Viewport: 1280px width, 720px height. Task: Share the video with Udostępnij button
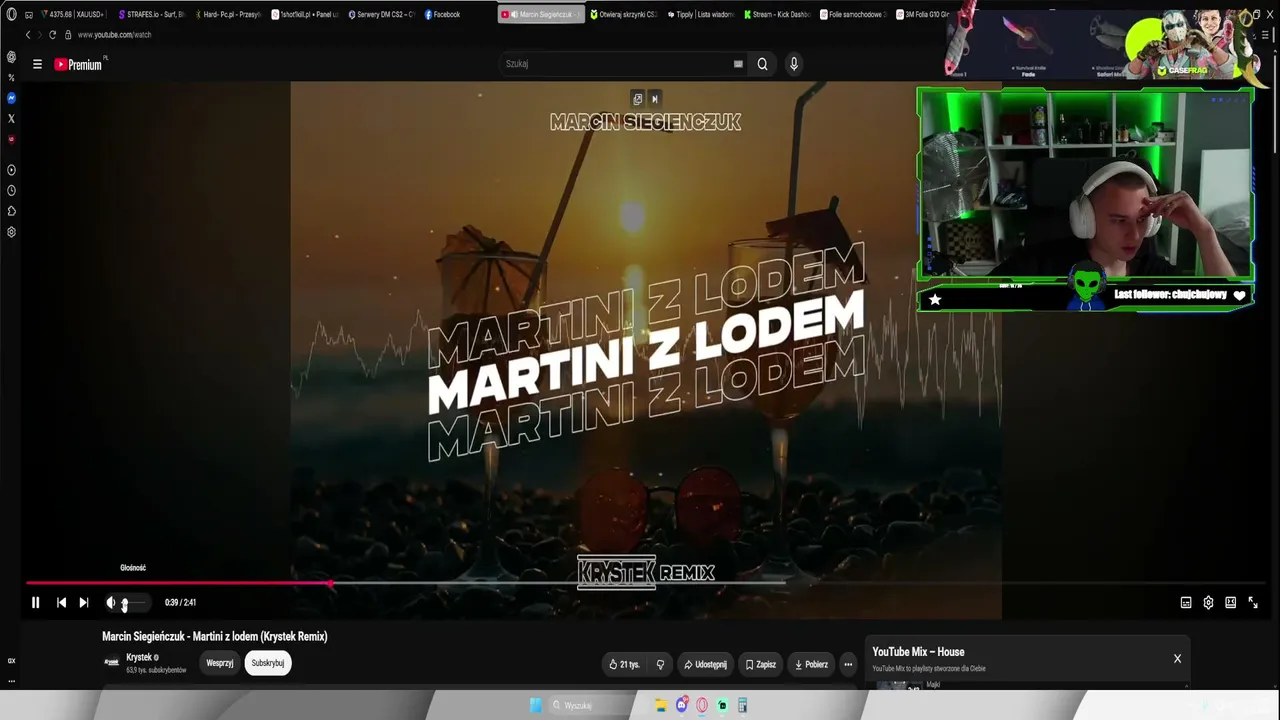706,664
